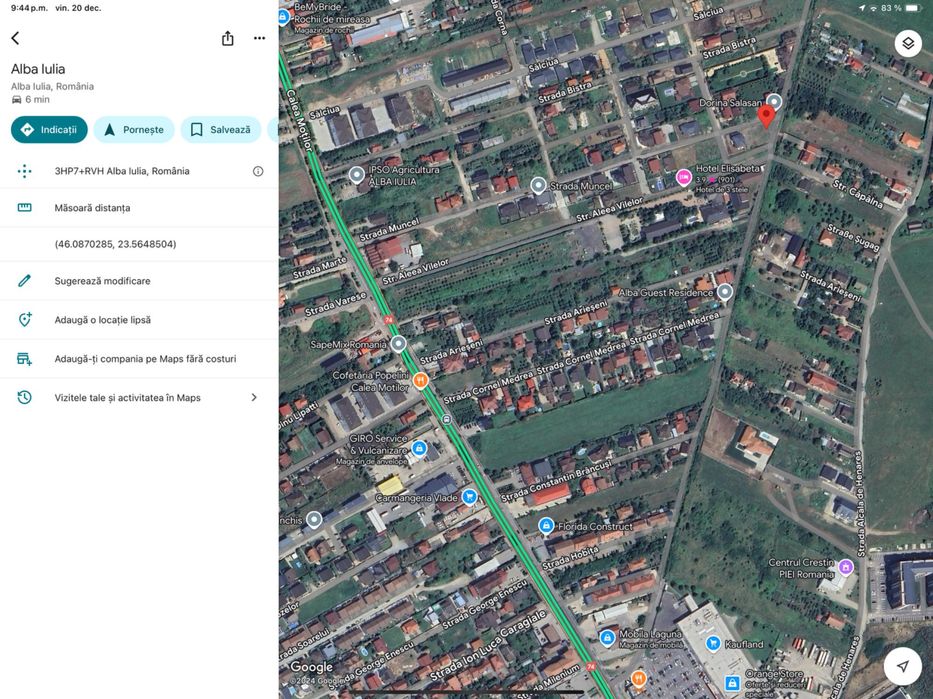
Task: Tap Kaufland shopping cart marker
Action: (713, 643)
